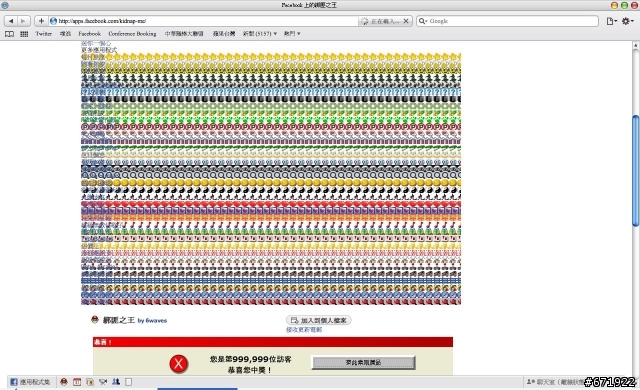Screen dimensions: 640x390
Task: Open the by 6waves developer link
Action: 152,321
